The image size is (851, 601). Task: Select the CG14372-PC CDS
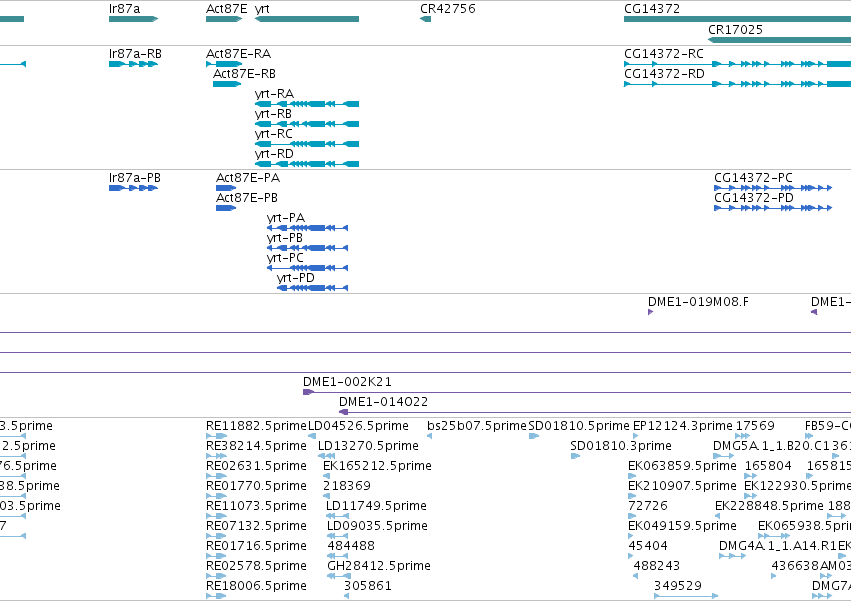point(773,188)
